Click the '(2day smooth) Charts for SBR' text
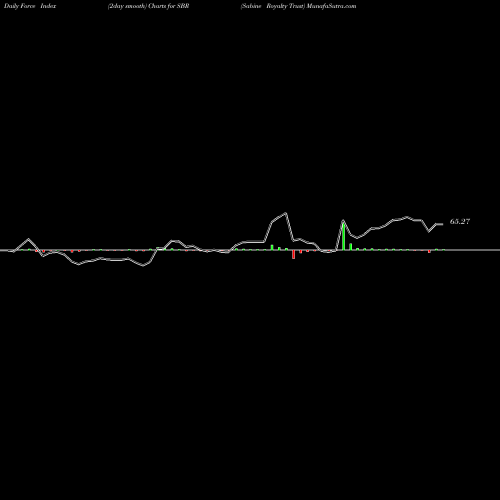Viewport: 500px width, 500px height. coord(148,6)
